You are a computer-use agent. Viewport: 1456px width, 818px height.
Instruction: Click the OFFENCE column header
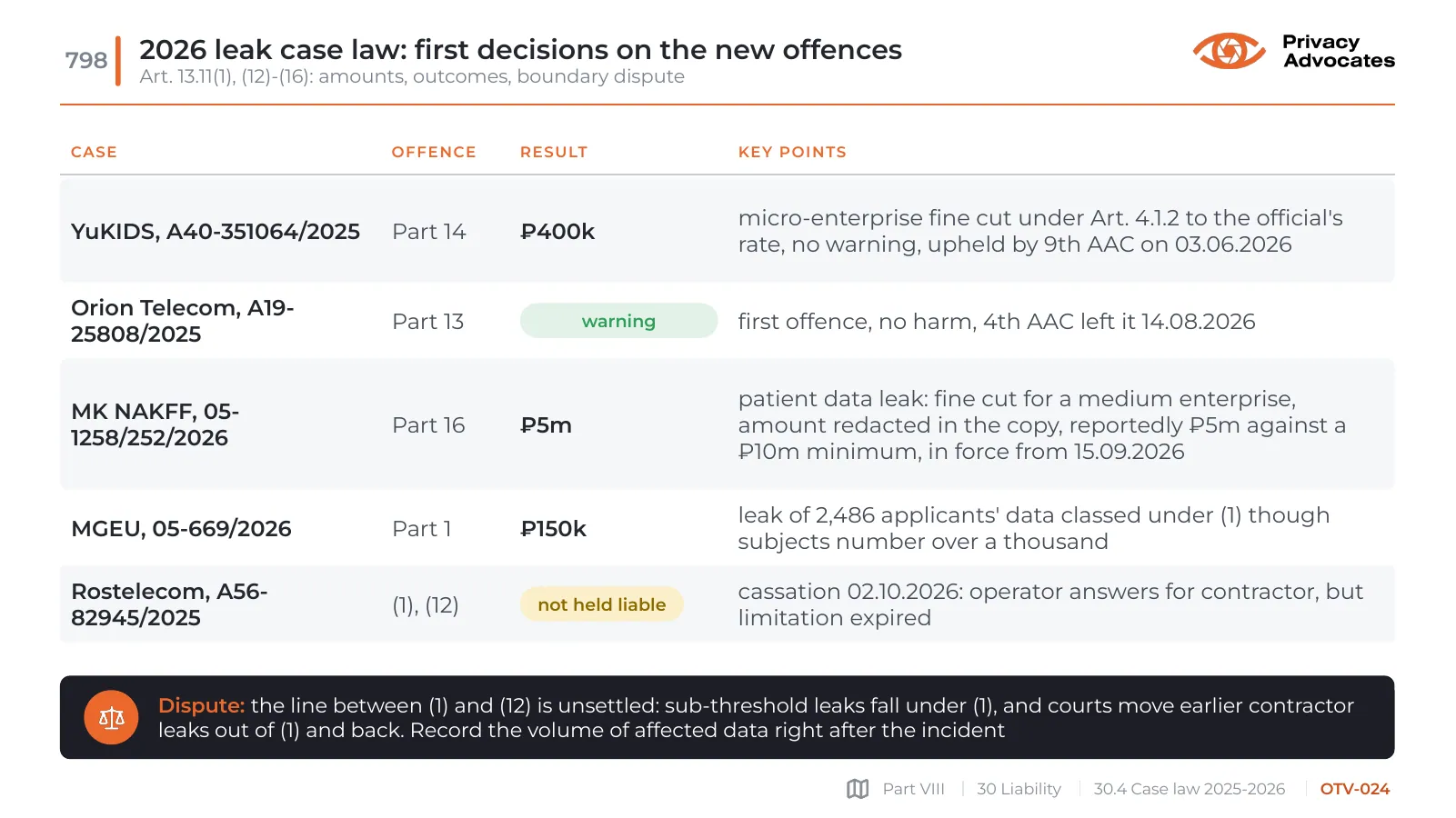pyautogui.click(x=434, y=152)
